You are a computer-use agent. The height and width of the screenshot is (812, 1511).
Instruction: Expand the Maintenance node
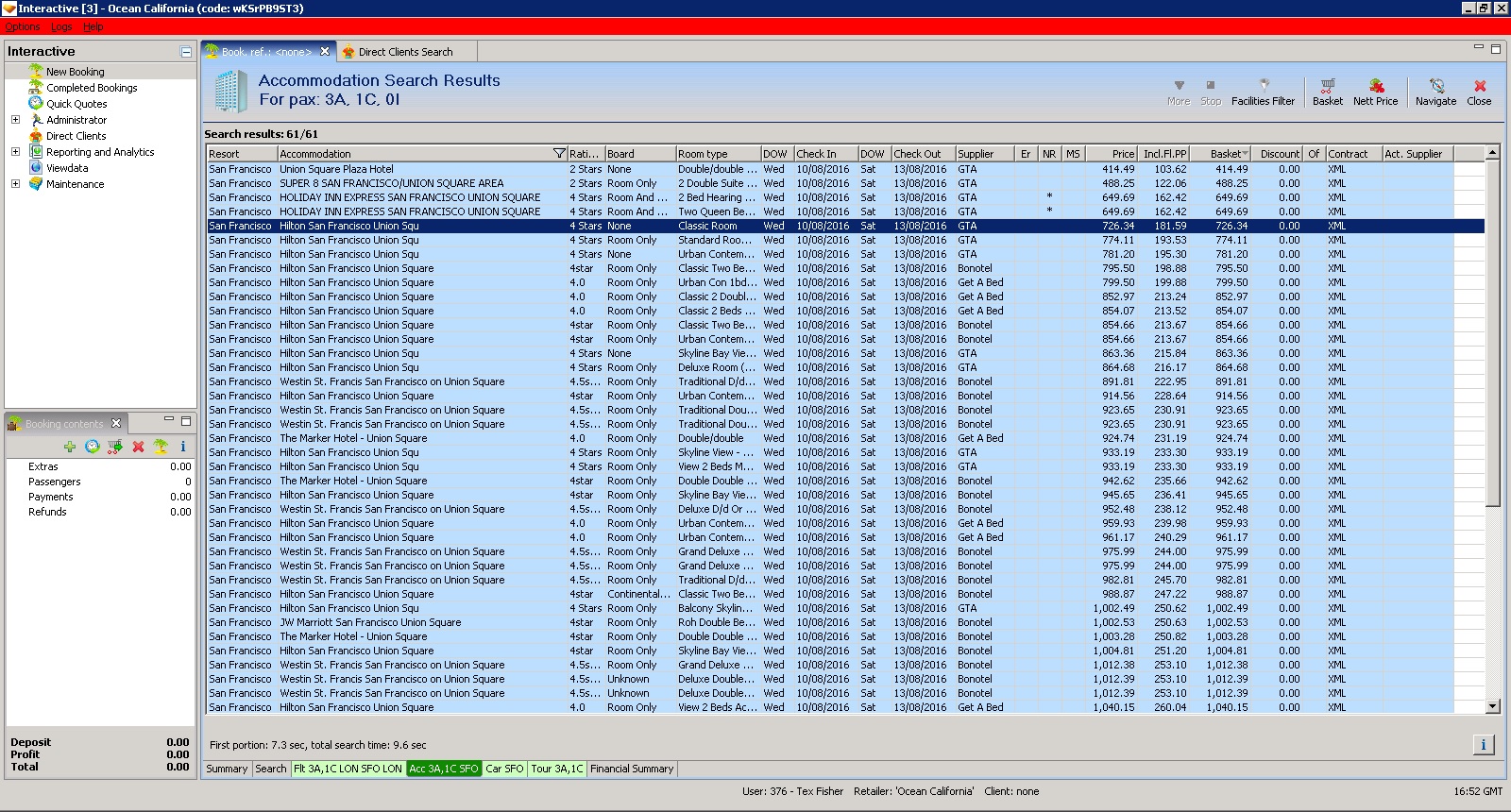click(15, 184)
